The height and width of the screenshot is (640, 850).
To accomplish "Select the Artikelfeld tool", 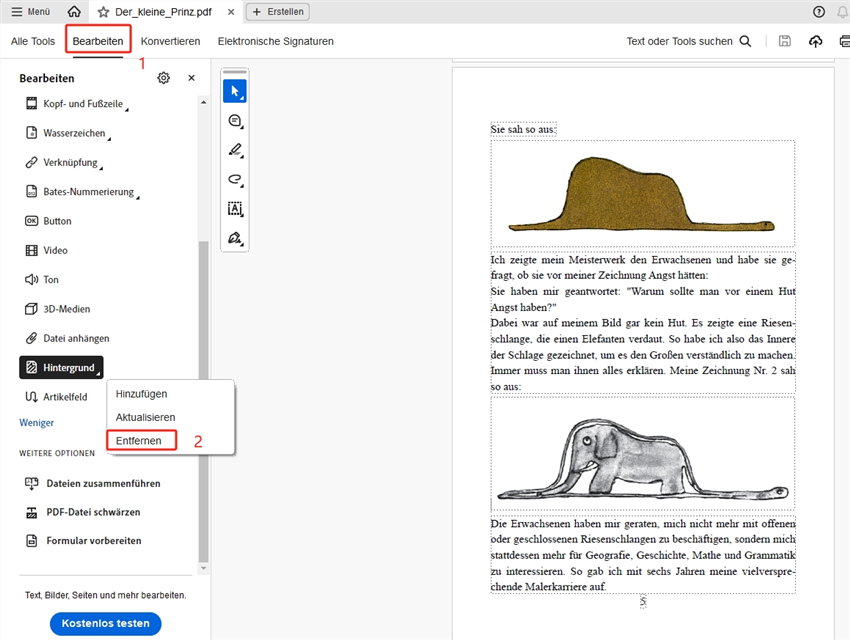I will coord(56,397).
